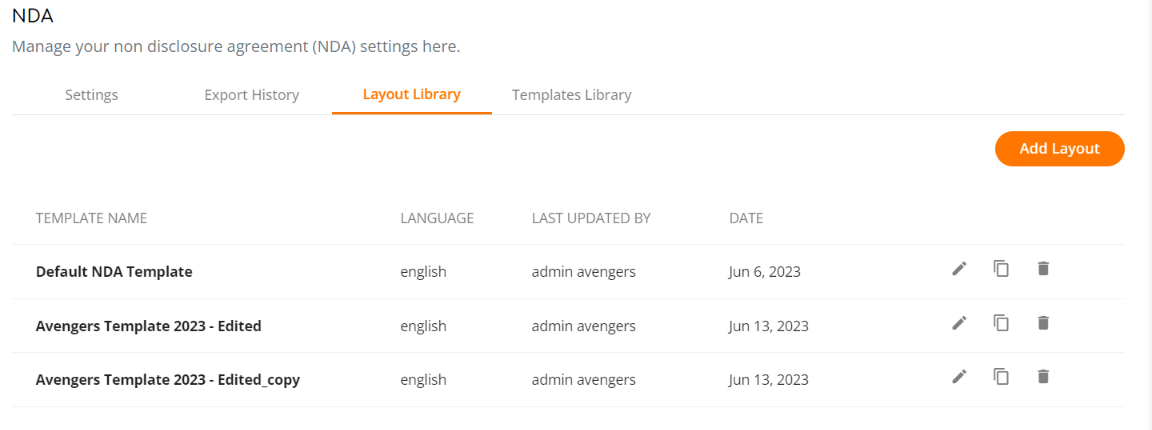Image resolution: width=1152 pixels, height=430 pixels.
Task: Trash Avengers Template 2023 - Edited_copy layout
Action: (1043, 377)
